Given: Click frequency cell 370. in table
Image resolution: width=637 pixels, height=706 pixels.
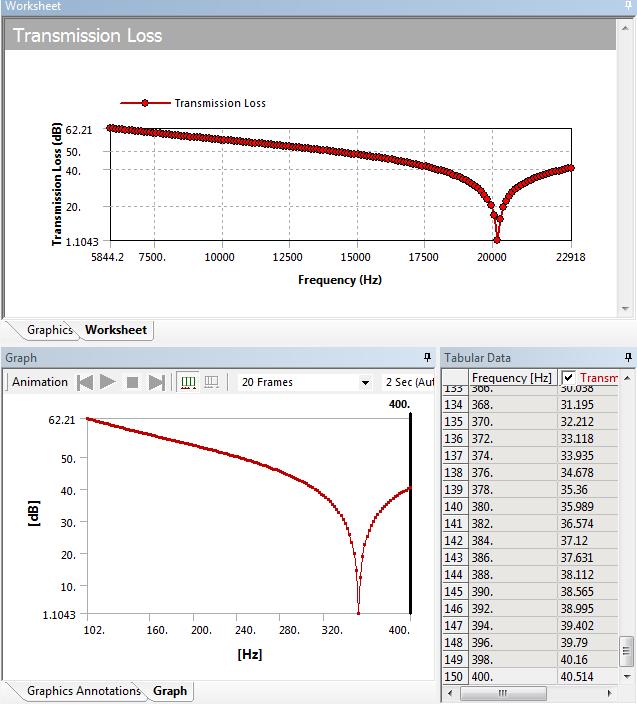Looking at the screenshot, I should (513, 422).
